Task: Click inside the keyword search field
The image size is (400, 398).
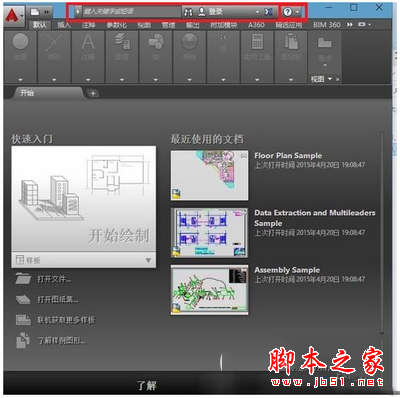Action: click(x=132, y=12)
